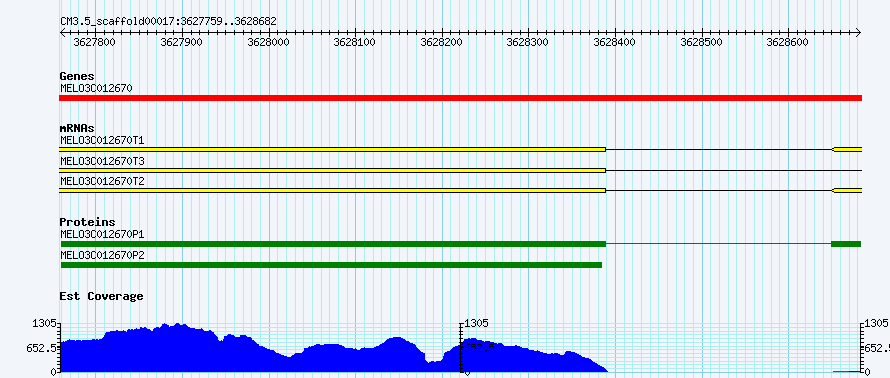
Task: Click the left arrow end of the ruler
Action: (x=62, y=32)
